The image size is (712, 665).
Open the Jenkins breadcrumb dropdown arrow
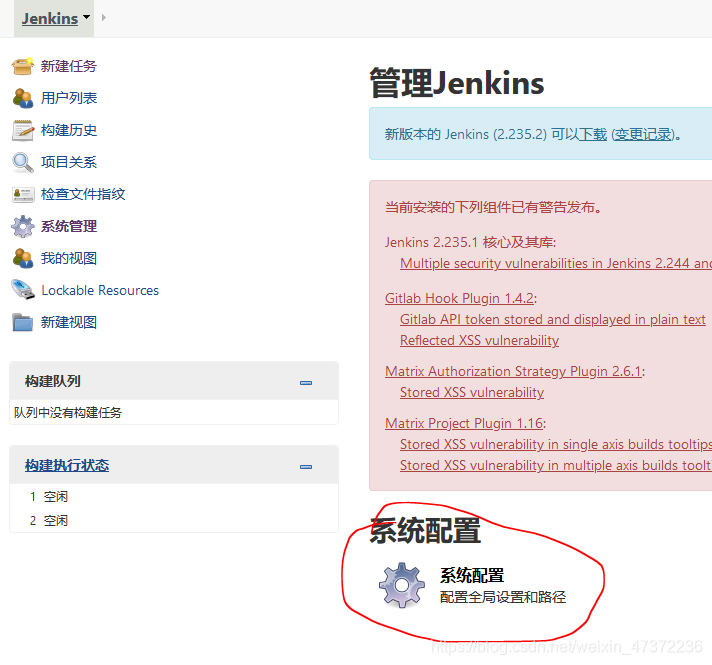tap(86, 17)
